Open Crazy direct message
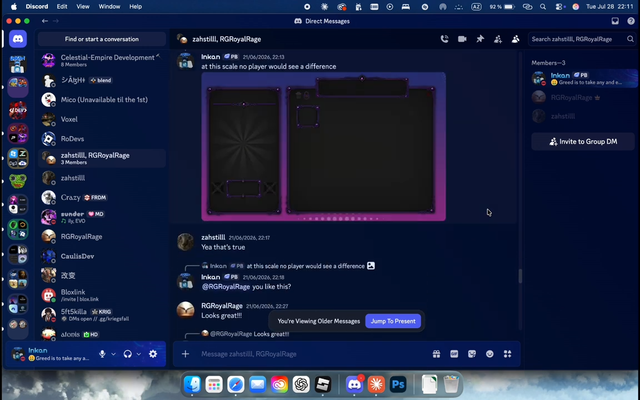 point(102,198)
